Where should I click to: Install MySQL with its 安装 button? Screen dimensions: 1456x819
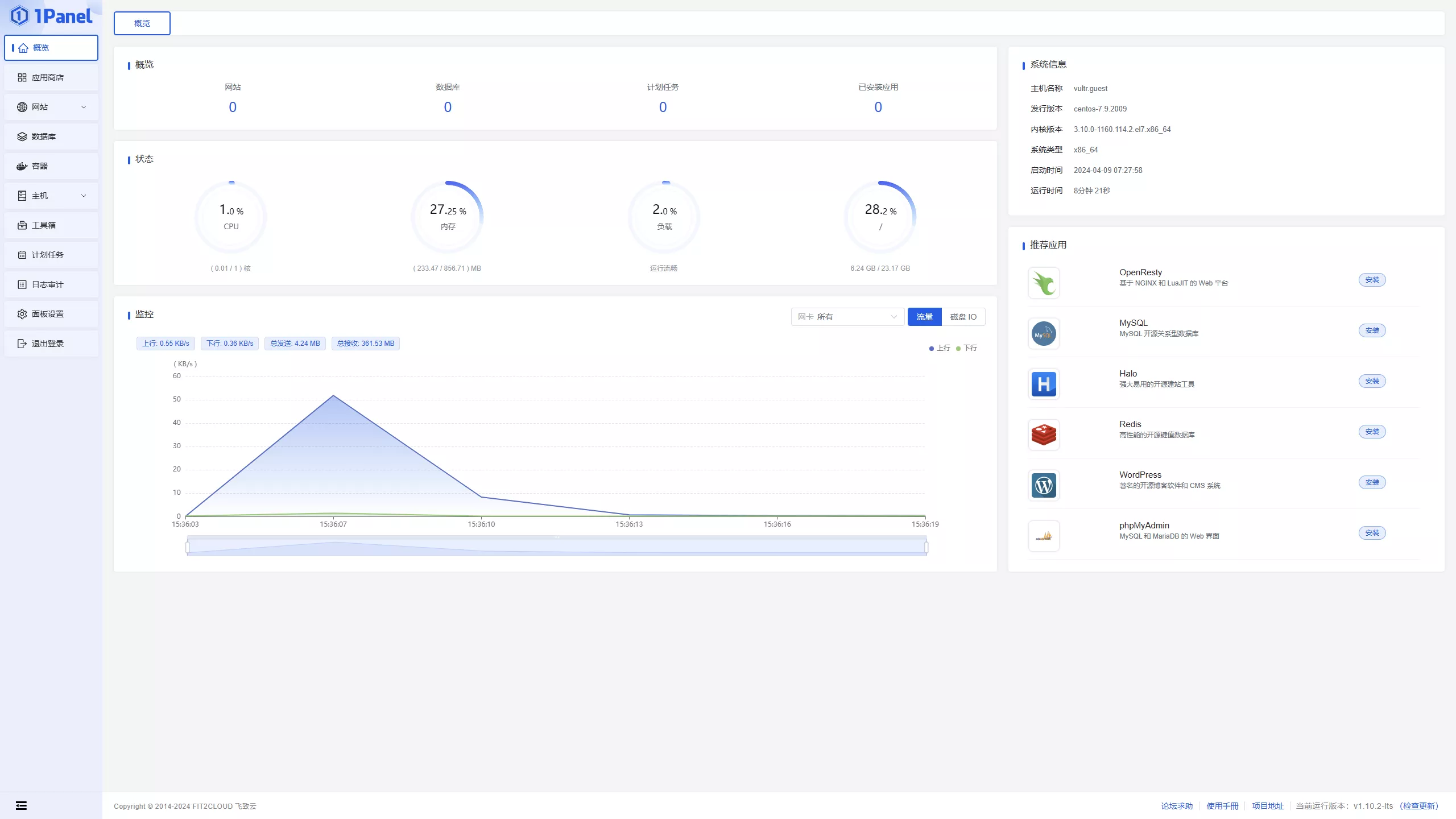click(x=1372, y=330)
